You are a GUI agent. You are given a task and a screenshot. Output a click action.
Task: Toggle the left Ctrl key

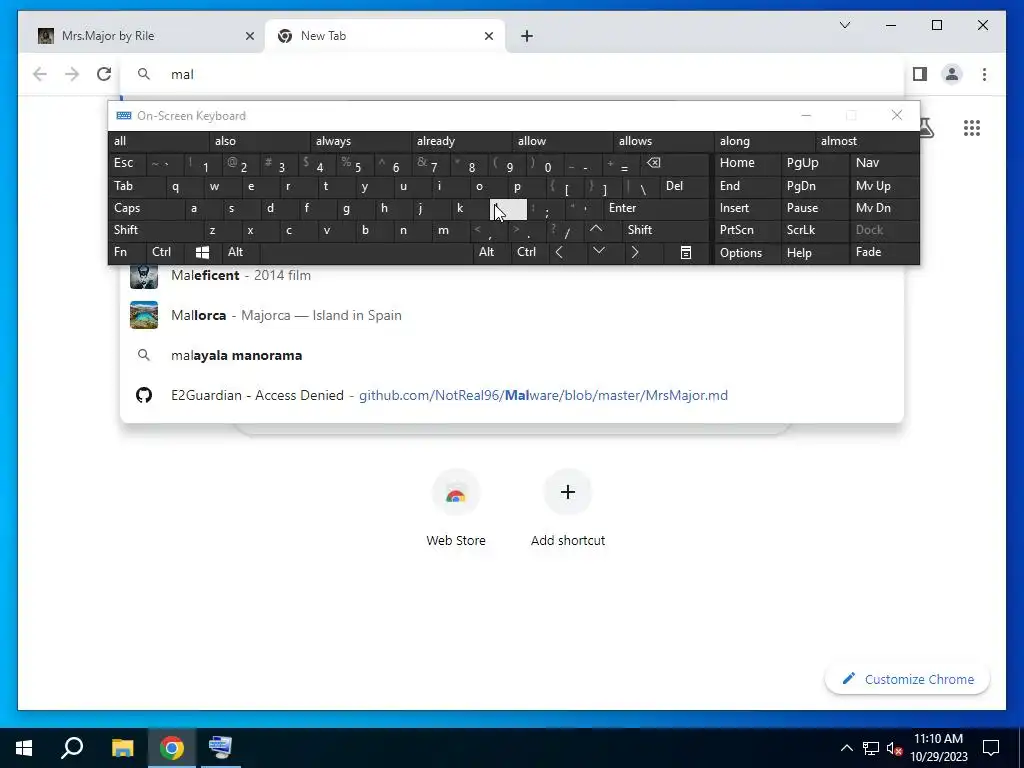[x=166, y=252]
